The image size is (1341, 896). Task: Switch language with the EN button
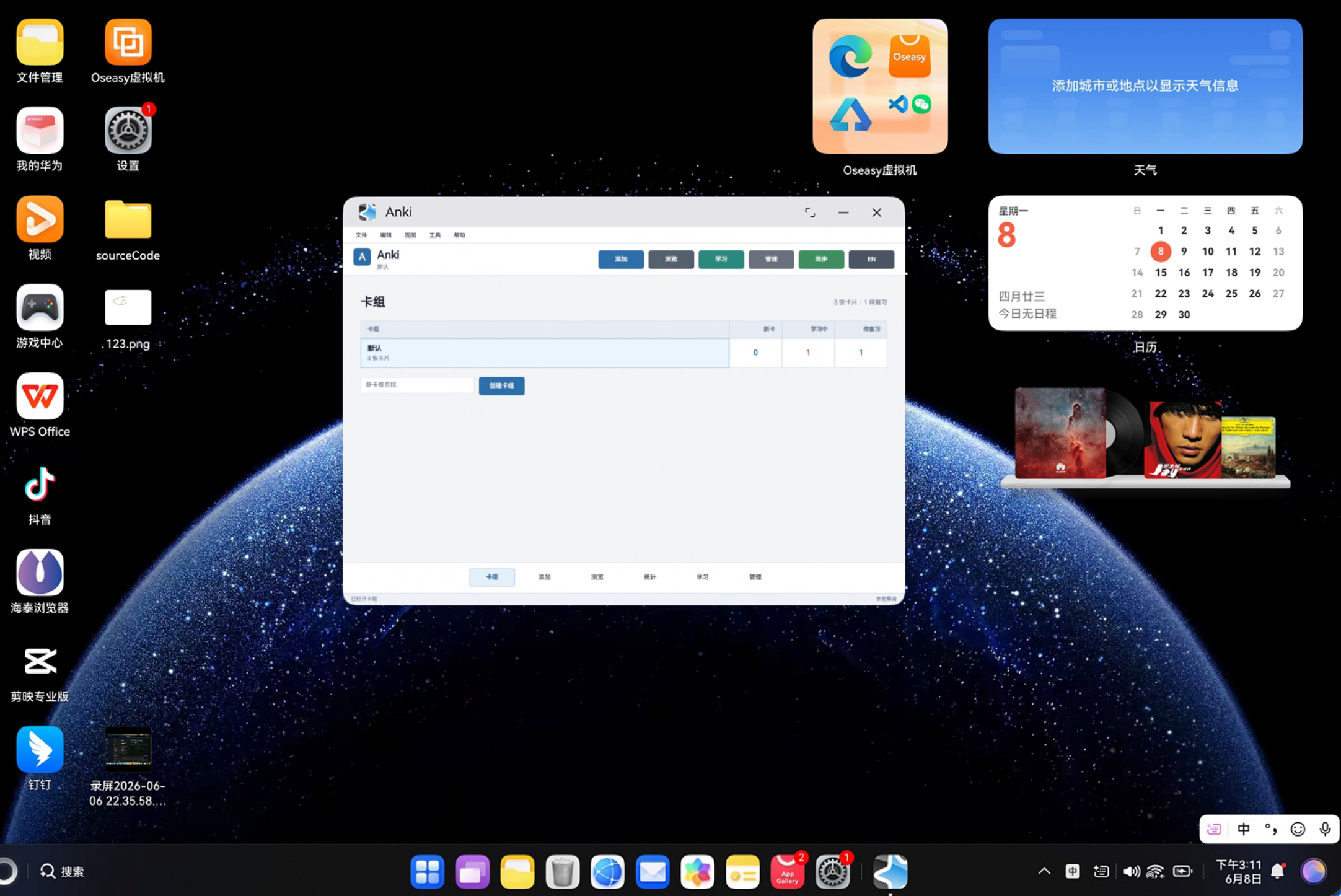tap(871, 259)
